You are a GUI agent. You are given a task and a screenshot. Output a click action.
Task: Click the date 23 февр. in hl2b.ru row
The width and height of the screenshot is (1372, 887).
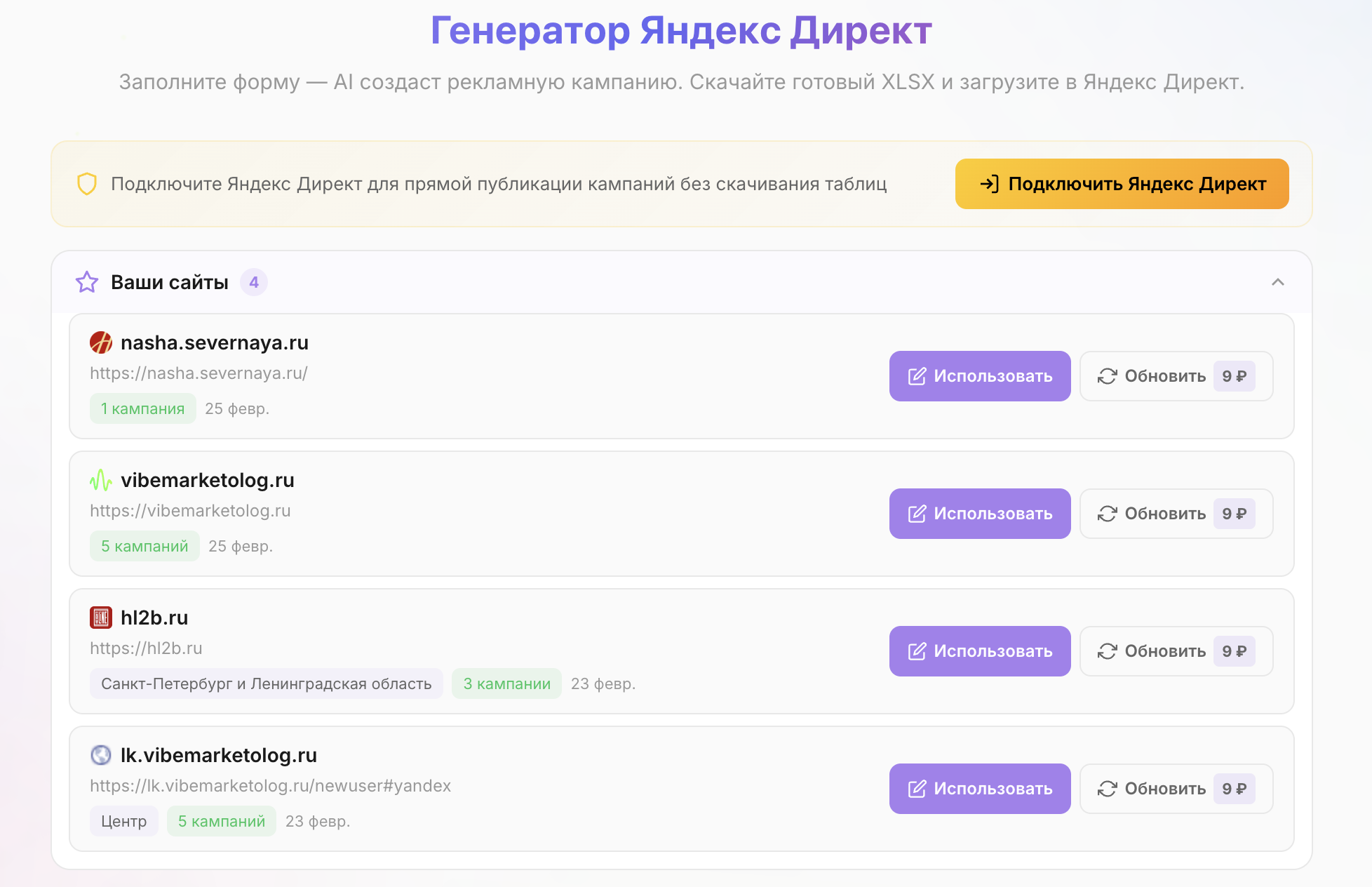tap(603, 683)
